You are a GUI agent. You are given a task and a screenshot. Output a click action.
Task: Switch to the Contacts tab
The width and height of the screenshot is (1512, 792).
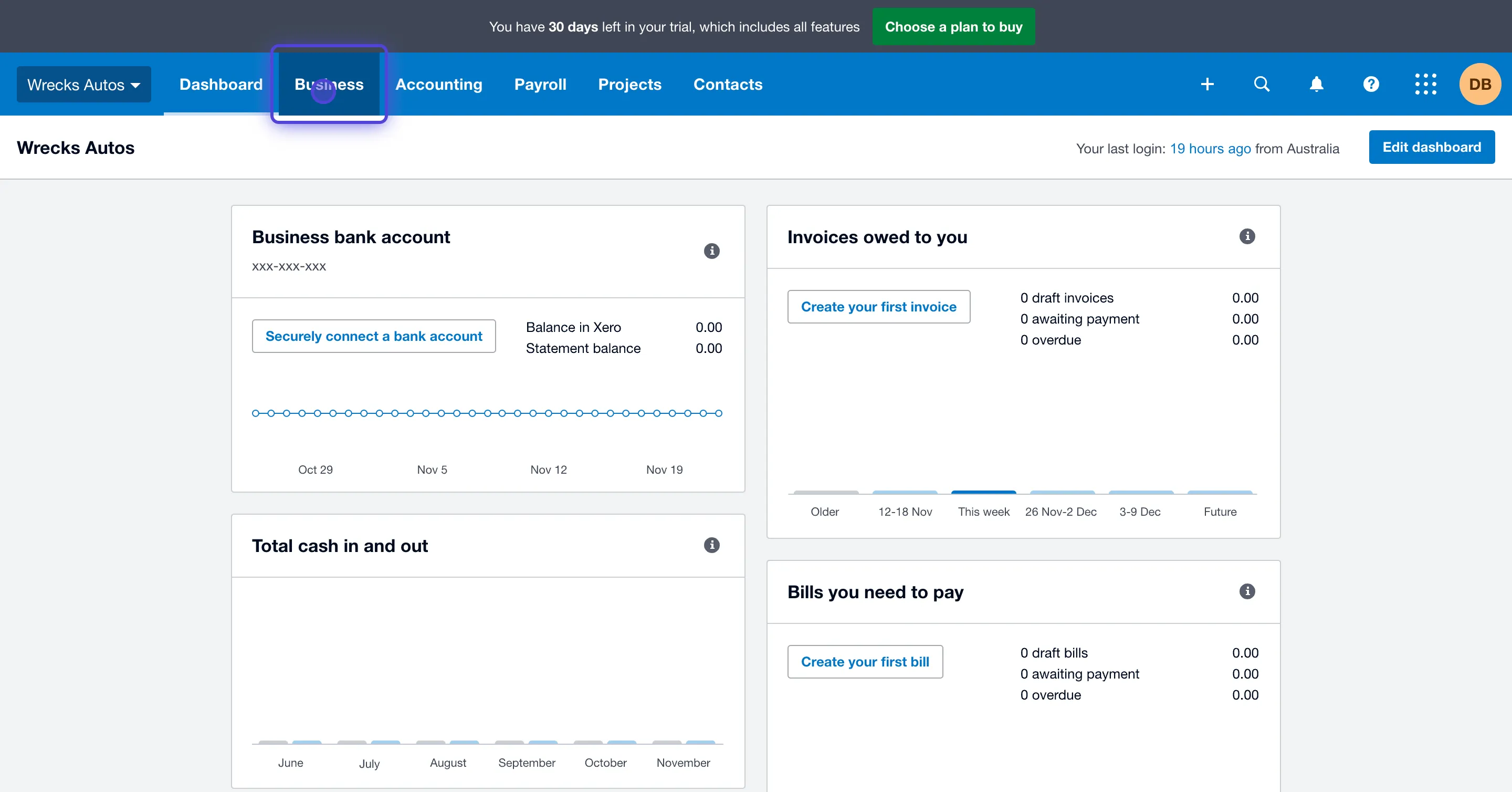(x=728, y=84)
